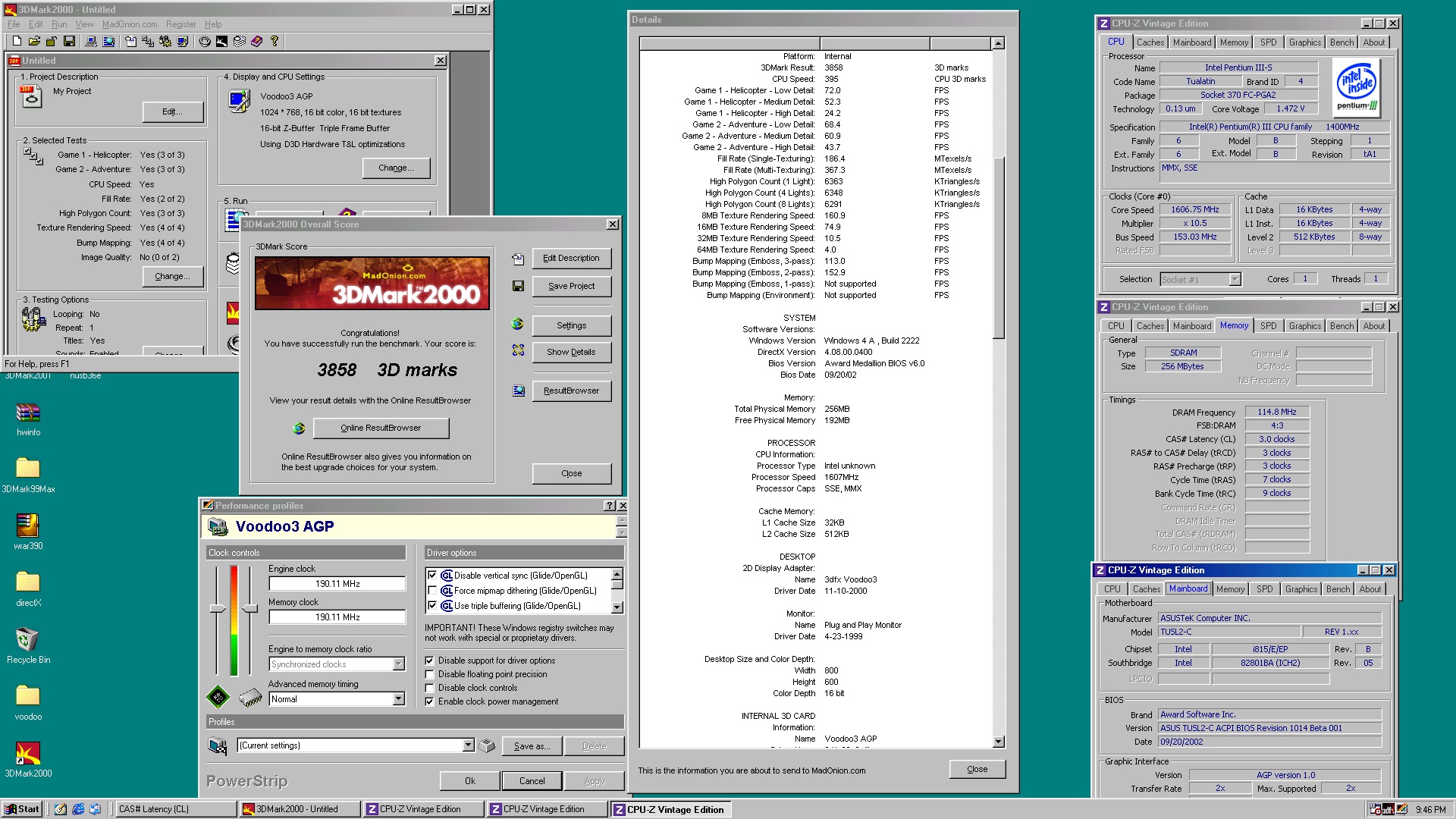1456x819 pixels.
Task: Open the Current settings profiles dropdown
Action: (x=468, y=745)
